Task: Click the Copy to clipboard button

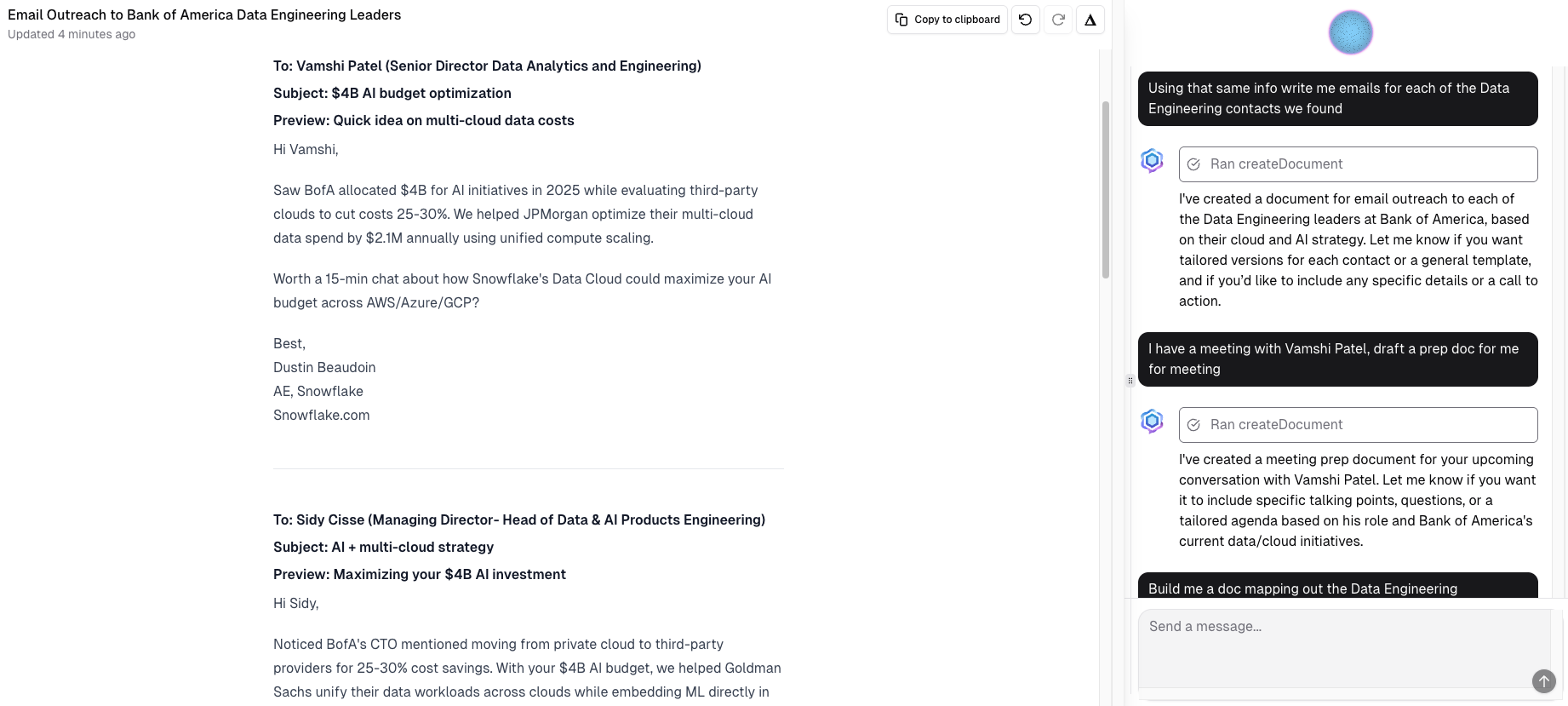Action: point(947,20)
